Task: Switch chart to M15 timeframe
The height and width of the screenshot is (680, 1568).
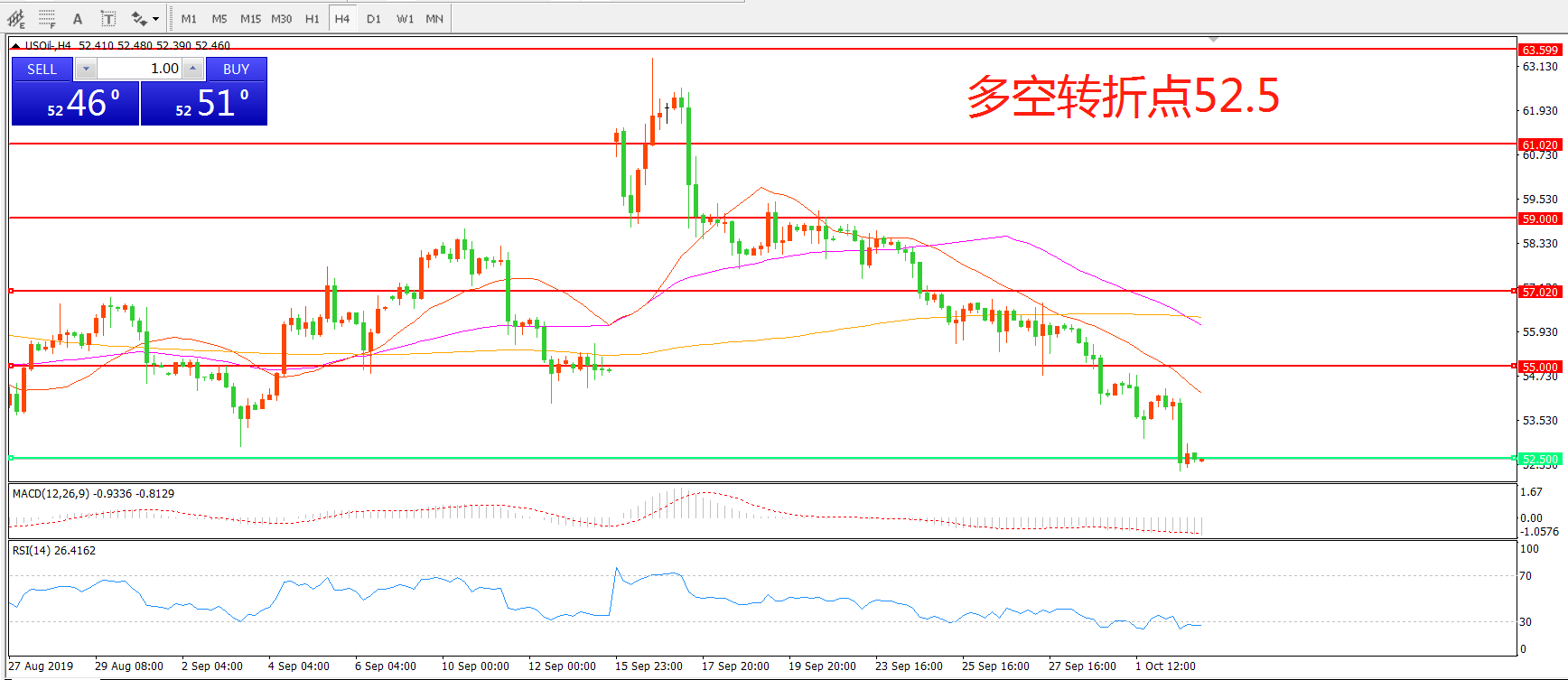Action: click(250, 18)
